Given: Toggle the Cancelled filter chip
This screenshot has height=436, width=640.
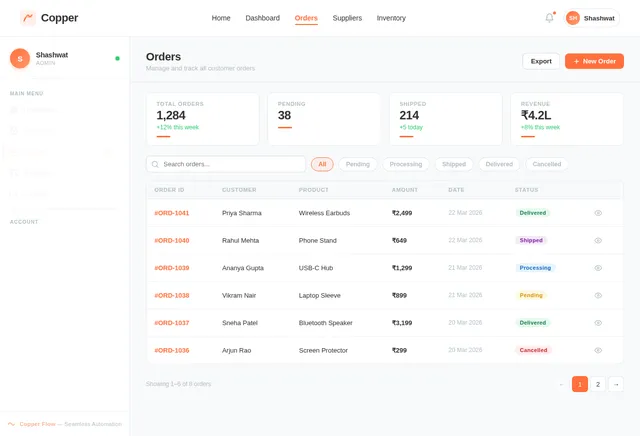Looking at the screenshot, I should coord(547,164).
